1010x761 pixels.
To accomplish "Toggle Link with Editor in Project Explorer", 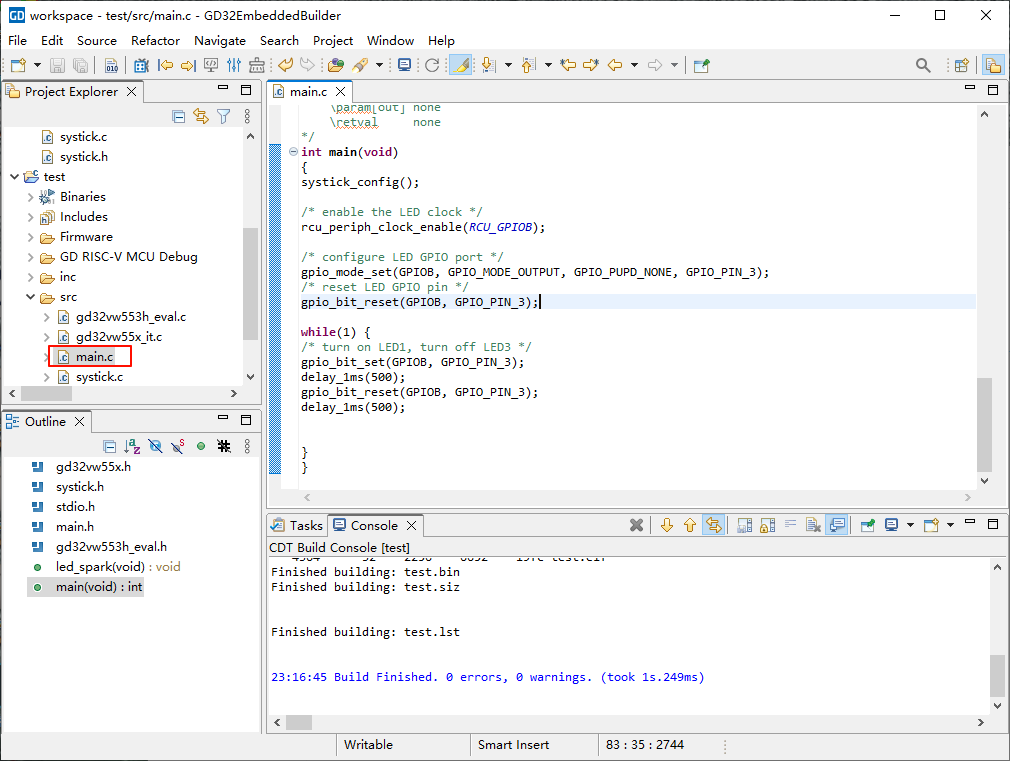I will click(x=201, y=117).
